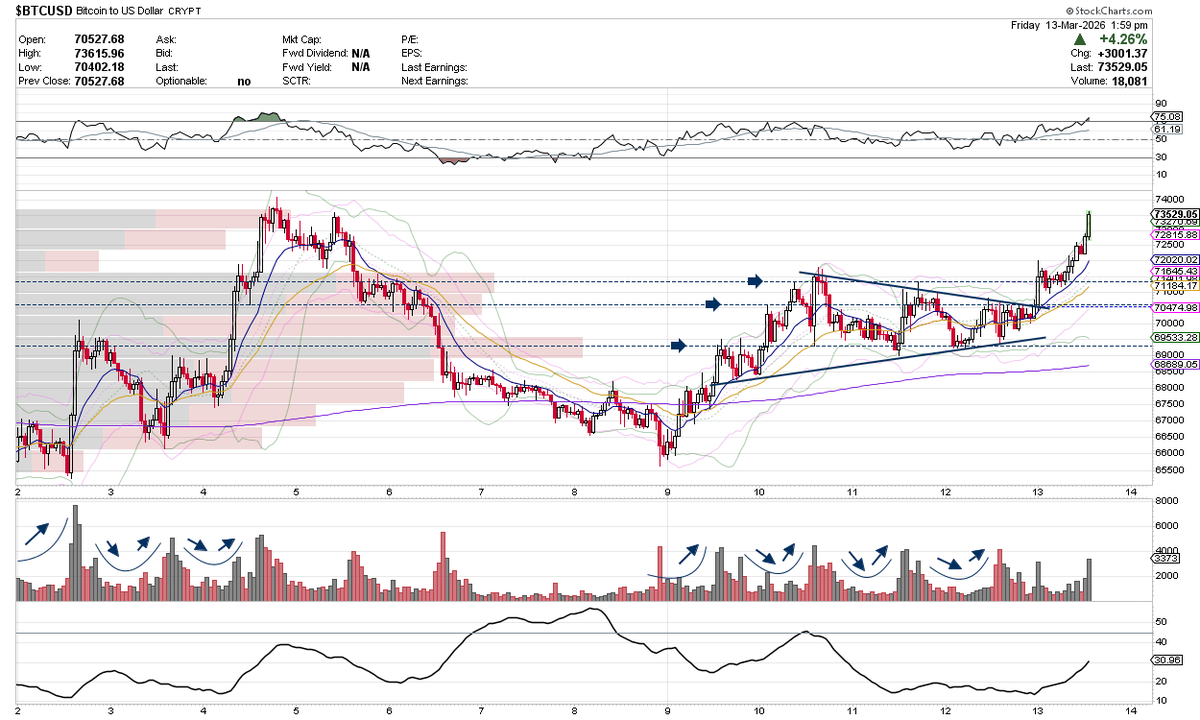Screen dimensions: 1200x720
Task: Click the price tag 71645.43
Action: (x=1175, y=271)
